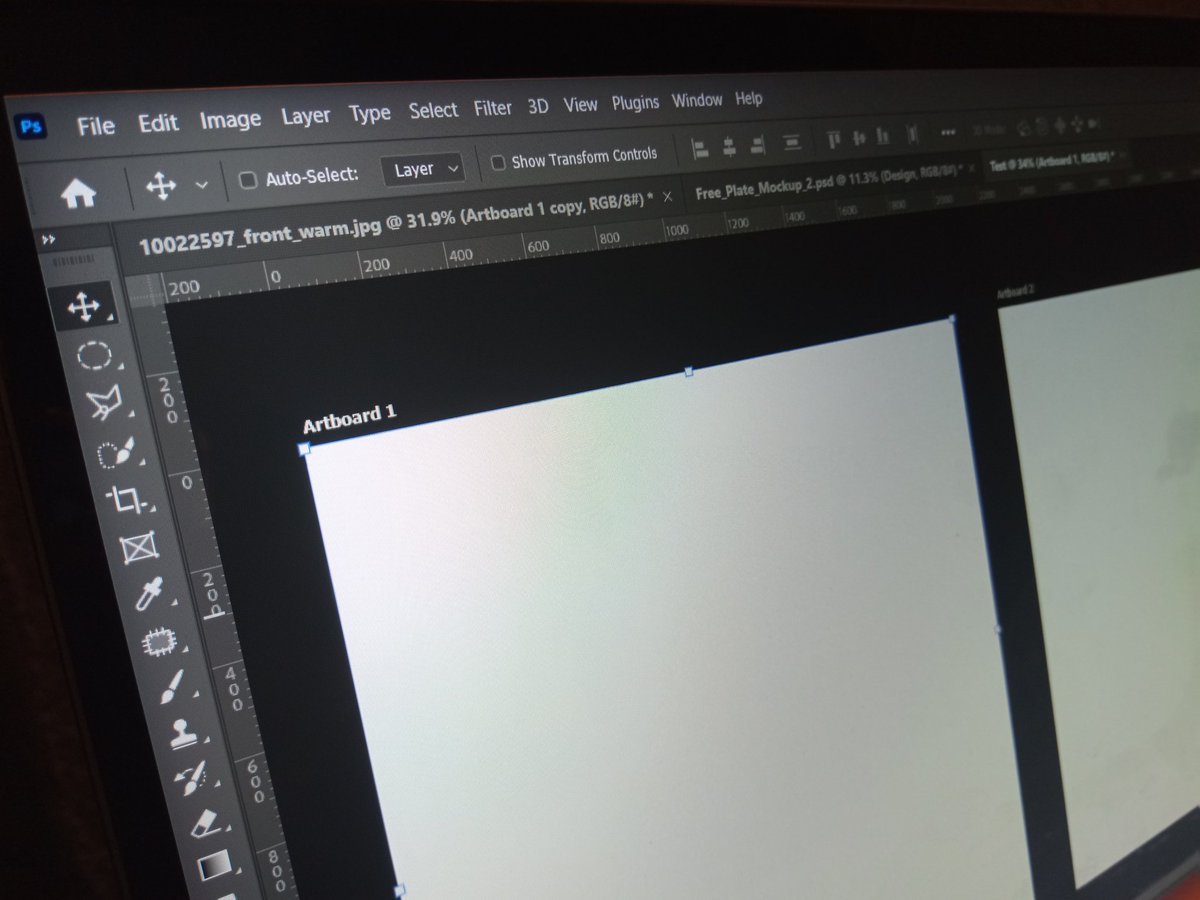Image resolution: width=1200 pixels, height=900 pixels.
Task: Align vertical centers in options bar
Action: point(858,137)
